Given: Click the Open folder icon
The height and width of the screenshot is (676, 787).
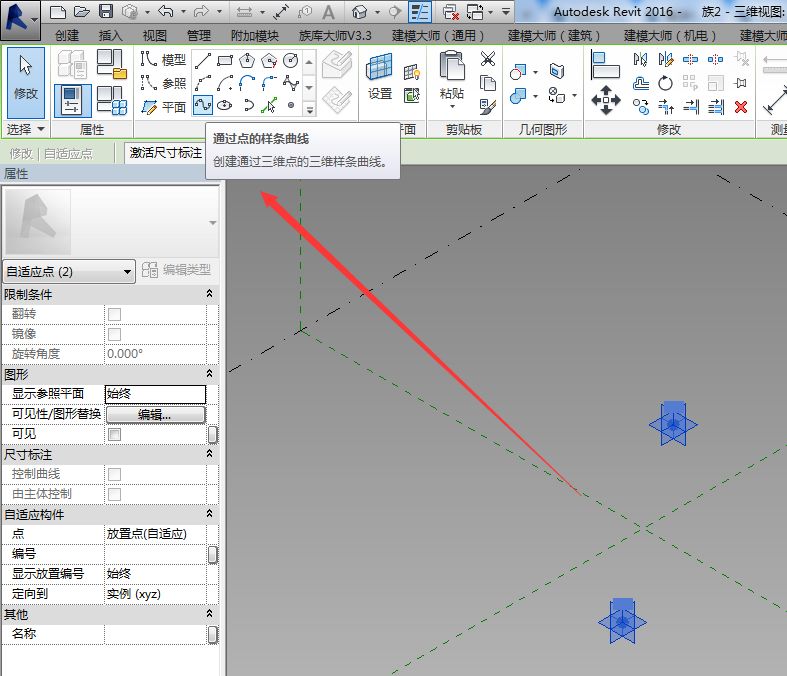Looking at the screenshot, I should [x=81, y=12].
